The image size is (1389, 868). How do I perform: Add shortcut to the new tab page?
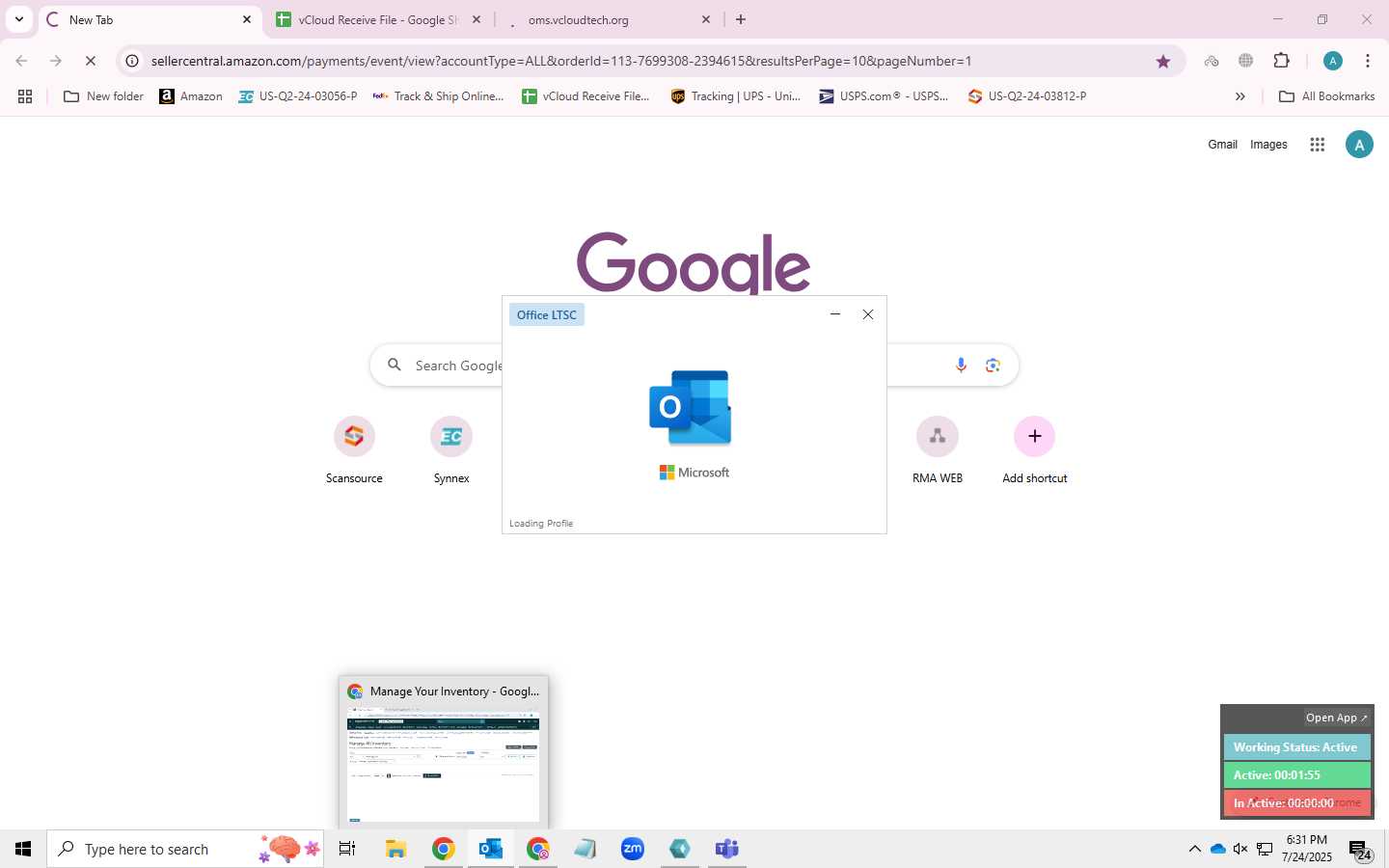[x=1035, y=449]
